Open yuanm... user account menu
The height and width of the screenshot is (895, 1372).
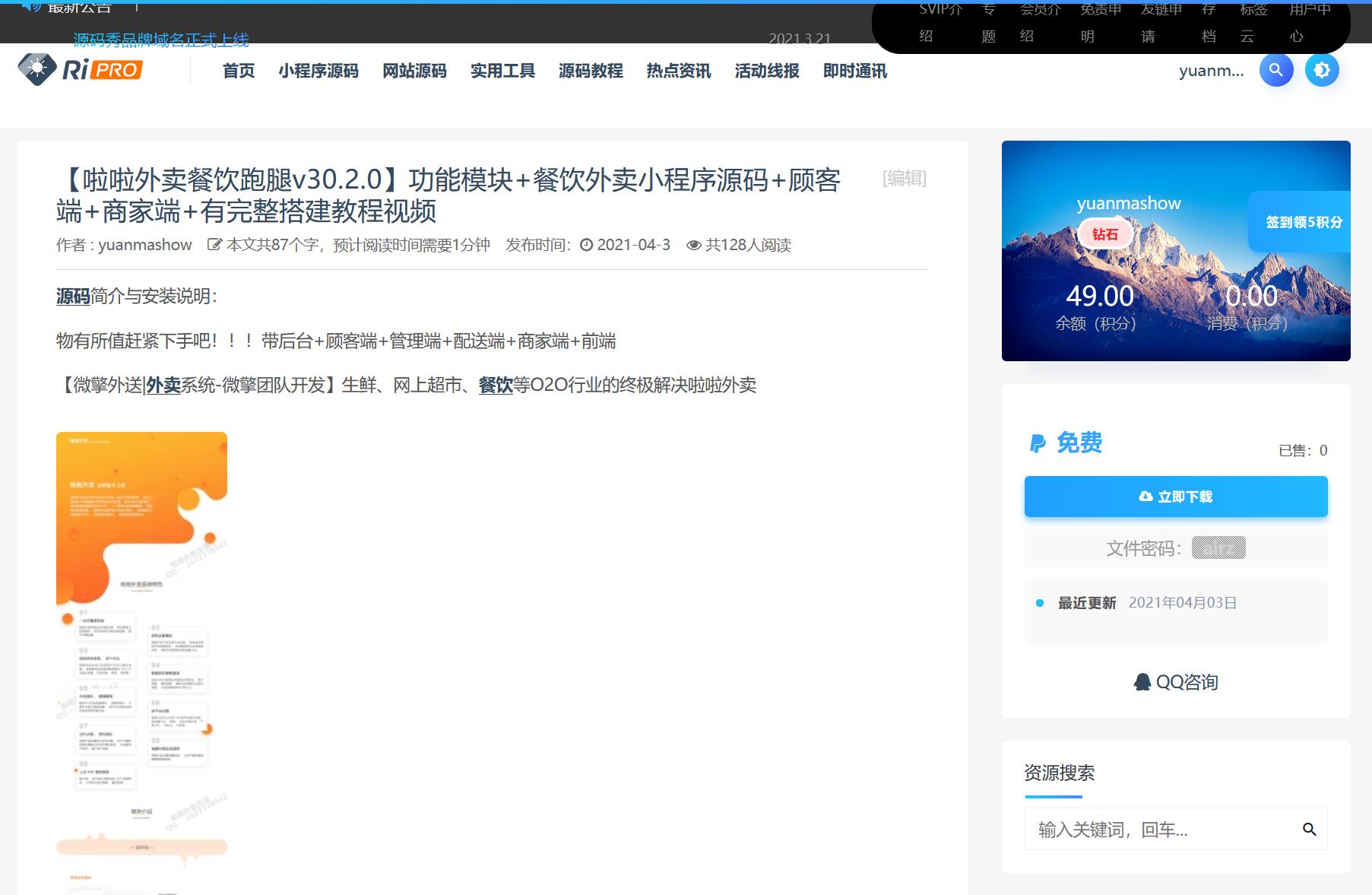(1212, 71)
